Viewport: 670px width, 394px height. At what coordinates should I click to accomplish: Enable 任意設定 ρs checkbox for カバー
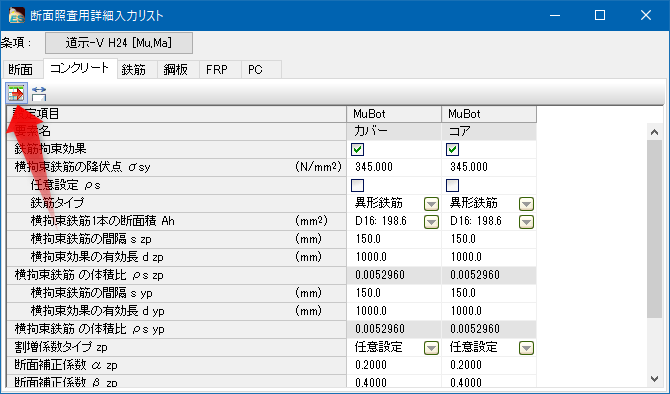pyautogui.click(x=357, y=185)
